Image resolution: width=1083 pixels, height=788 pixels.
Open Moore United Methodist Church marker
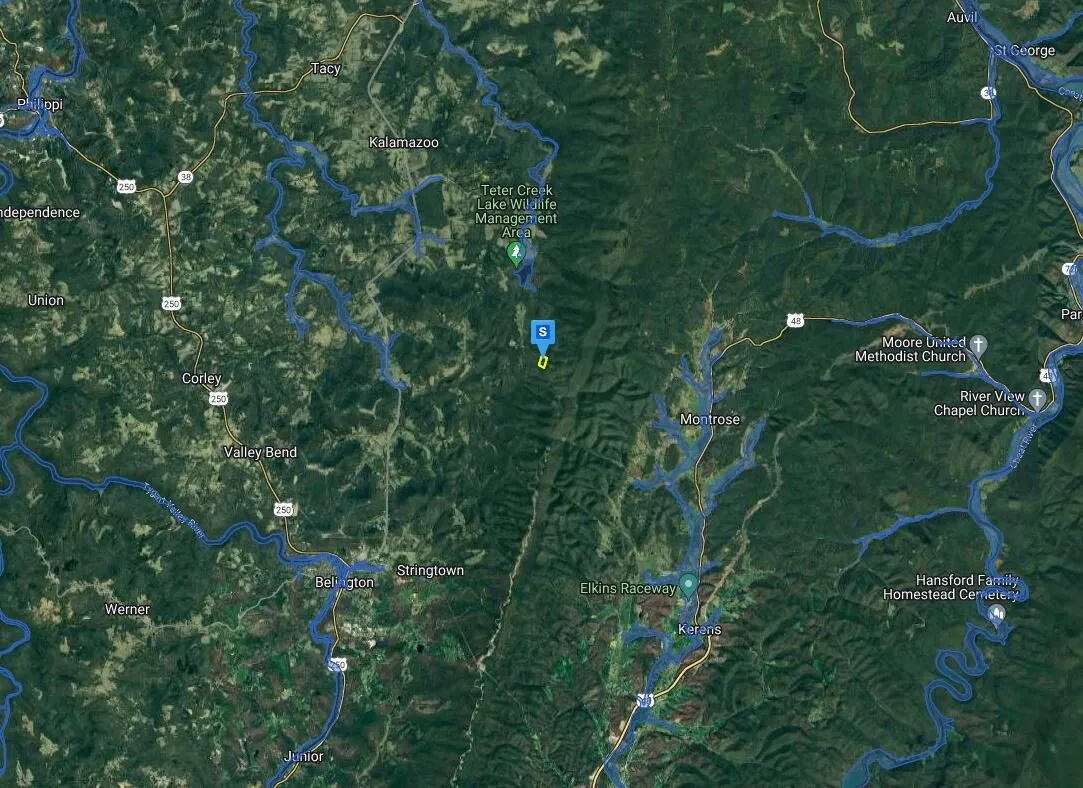(x=978, y=344)
